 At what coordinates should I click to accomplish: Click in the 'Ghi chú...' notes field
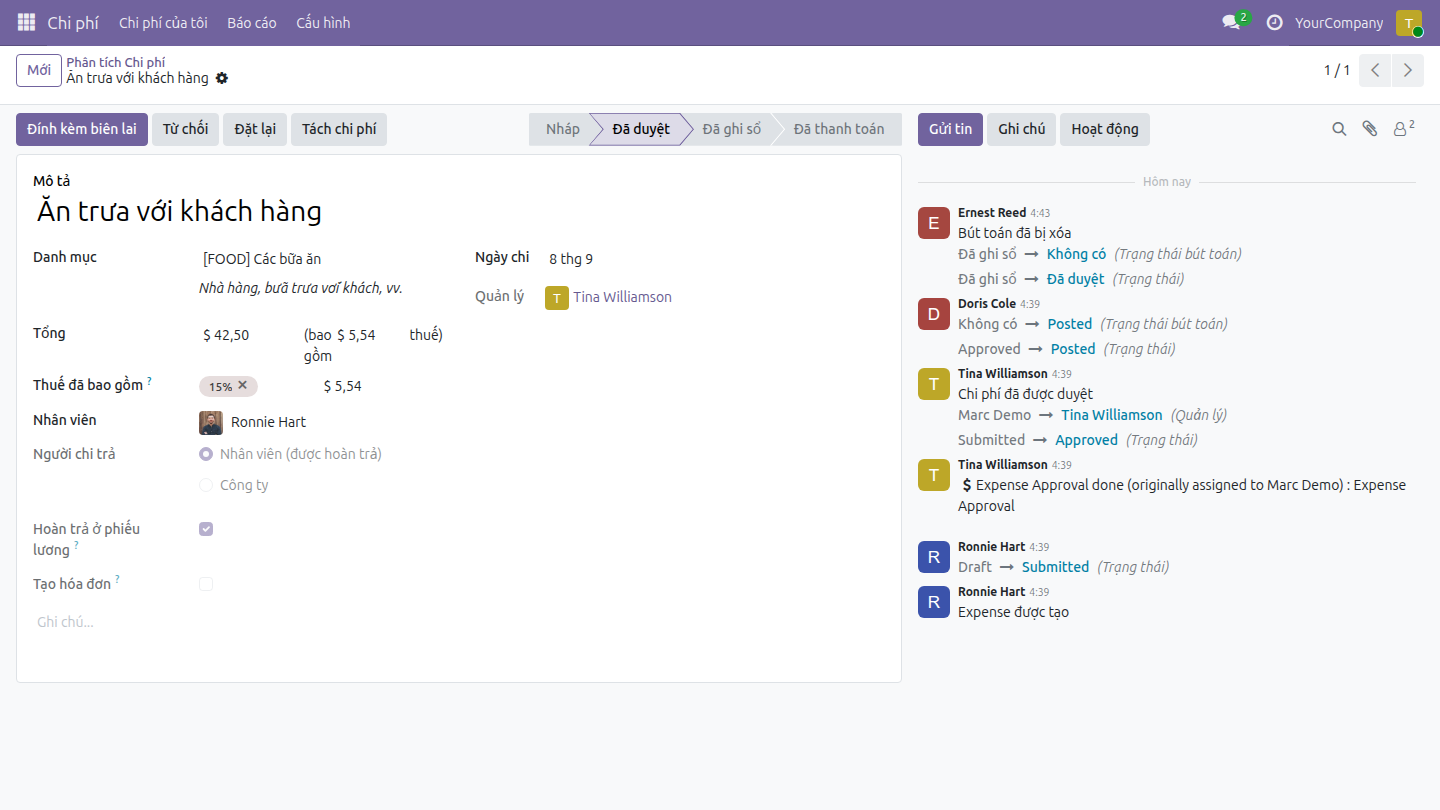coord(458,622)
